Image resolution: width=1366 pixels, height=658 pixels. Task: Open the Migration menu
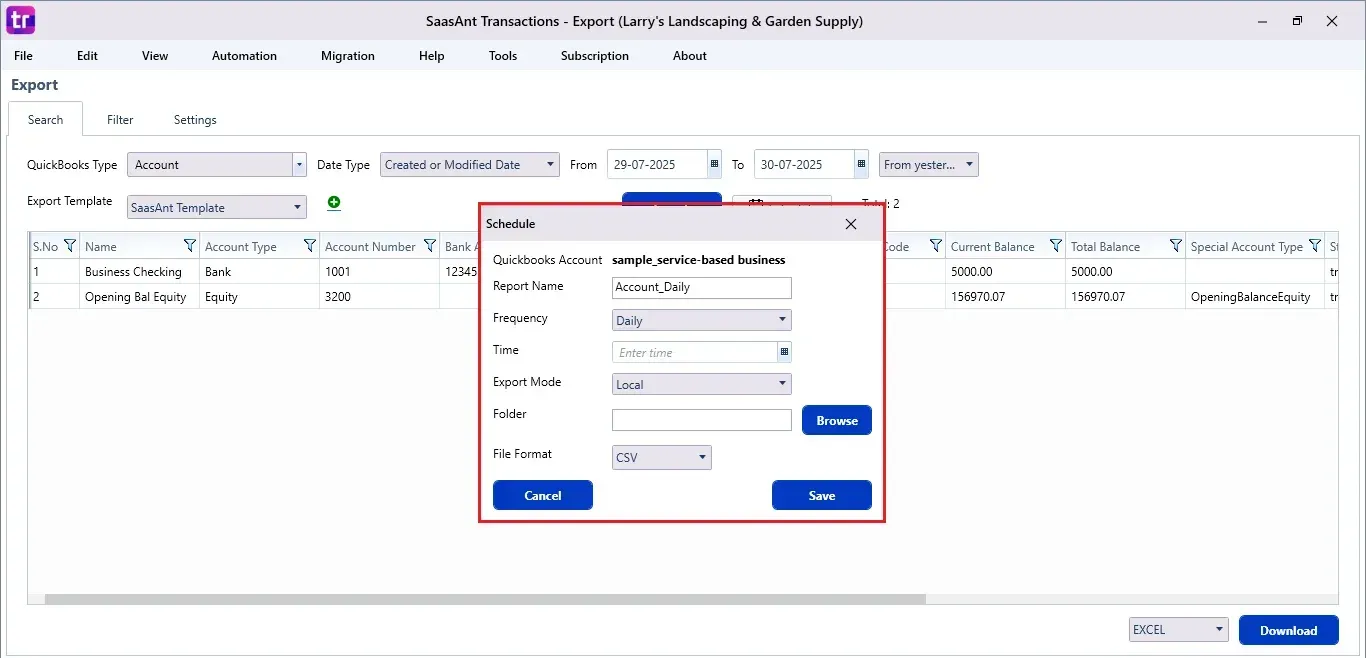tap(348, 56)
